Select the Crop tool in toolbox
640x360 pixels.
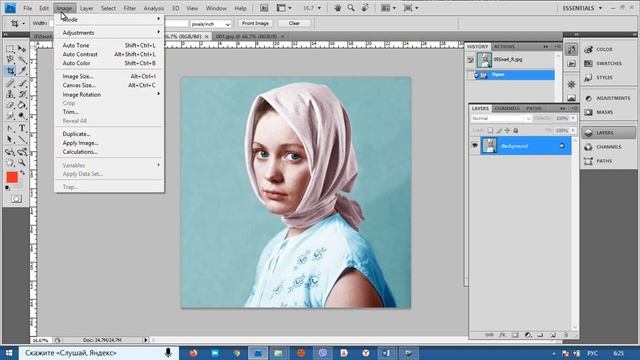(10, 71)
